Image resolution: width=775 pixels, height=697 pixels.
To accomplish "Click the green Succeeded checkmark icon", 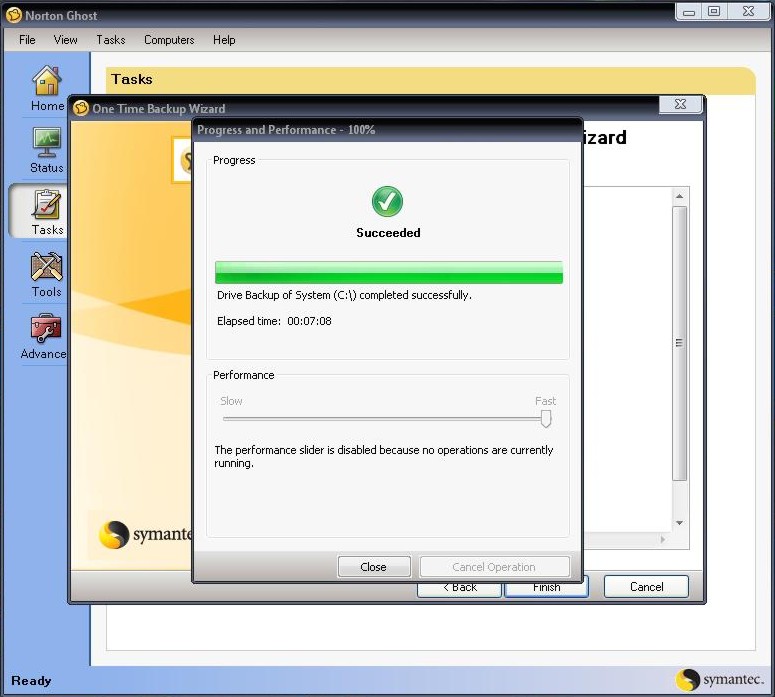I will tap(388, 201).
